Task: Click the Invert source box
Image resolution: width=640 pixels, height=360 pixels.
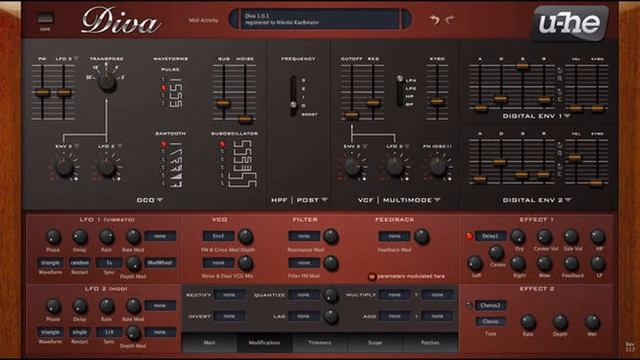Action: (229, 316)
